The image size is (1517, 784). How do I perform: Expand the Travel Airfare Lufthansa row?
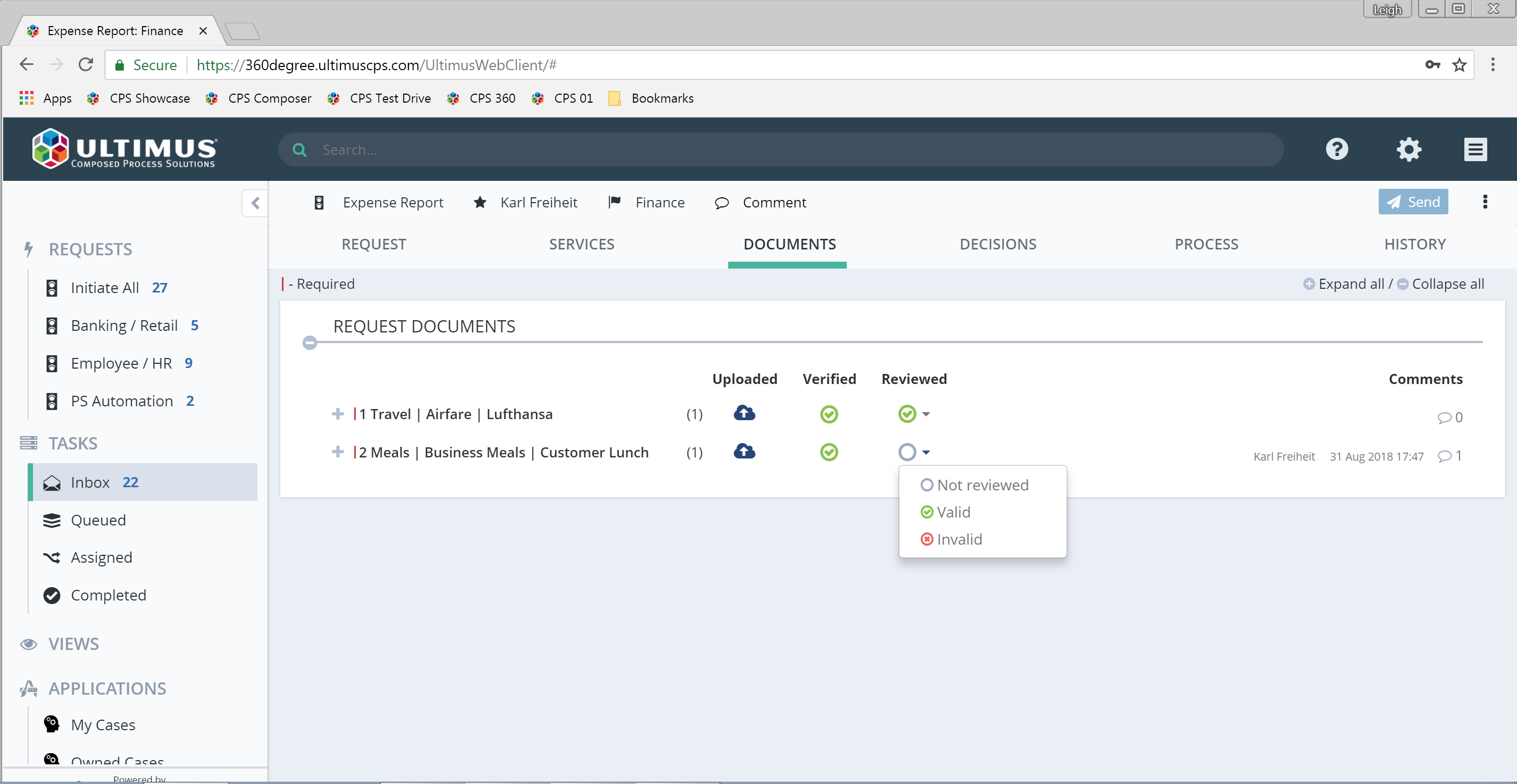(x=337, y=414)
